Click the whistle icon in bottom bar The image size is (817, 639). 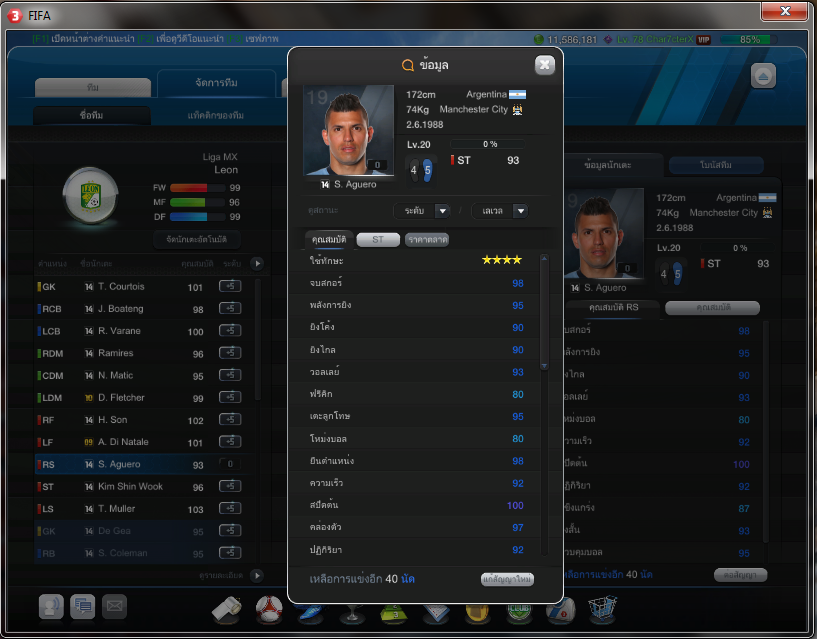pos(227,608)
